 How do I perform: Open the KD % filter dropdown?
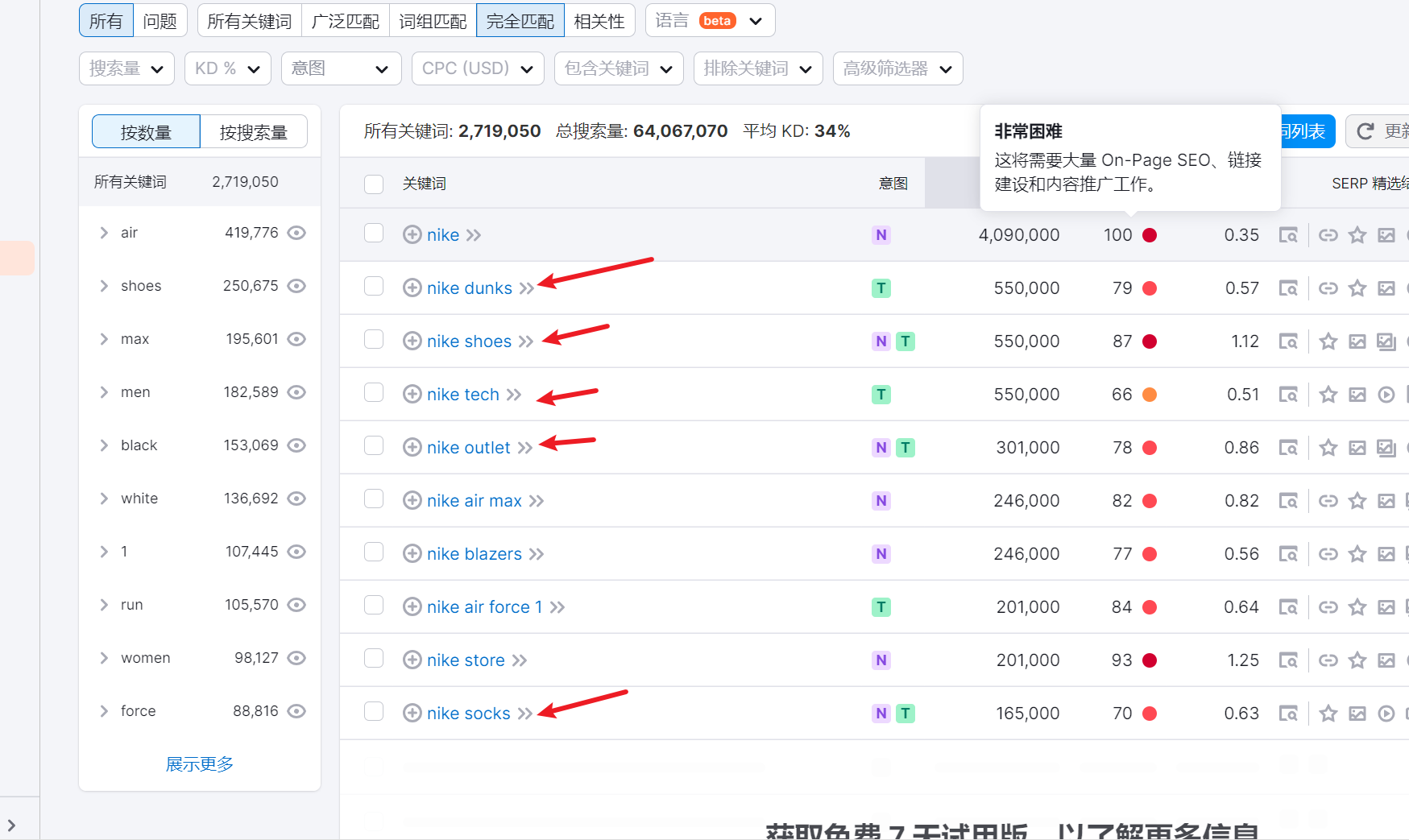228,68
